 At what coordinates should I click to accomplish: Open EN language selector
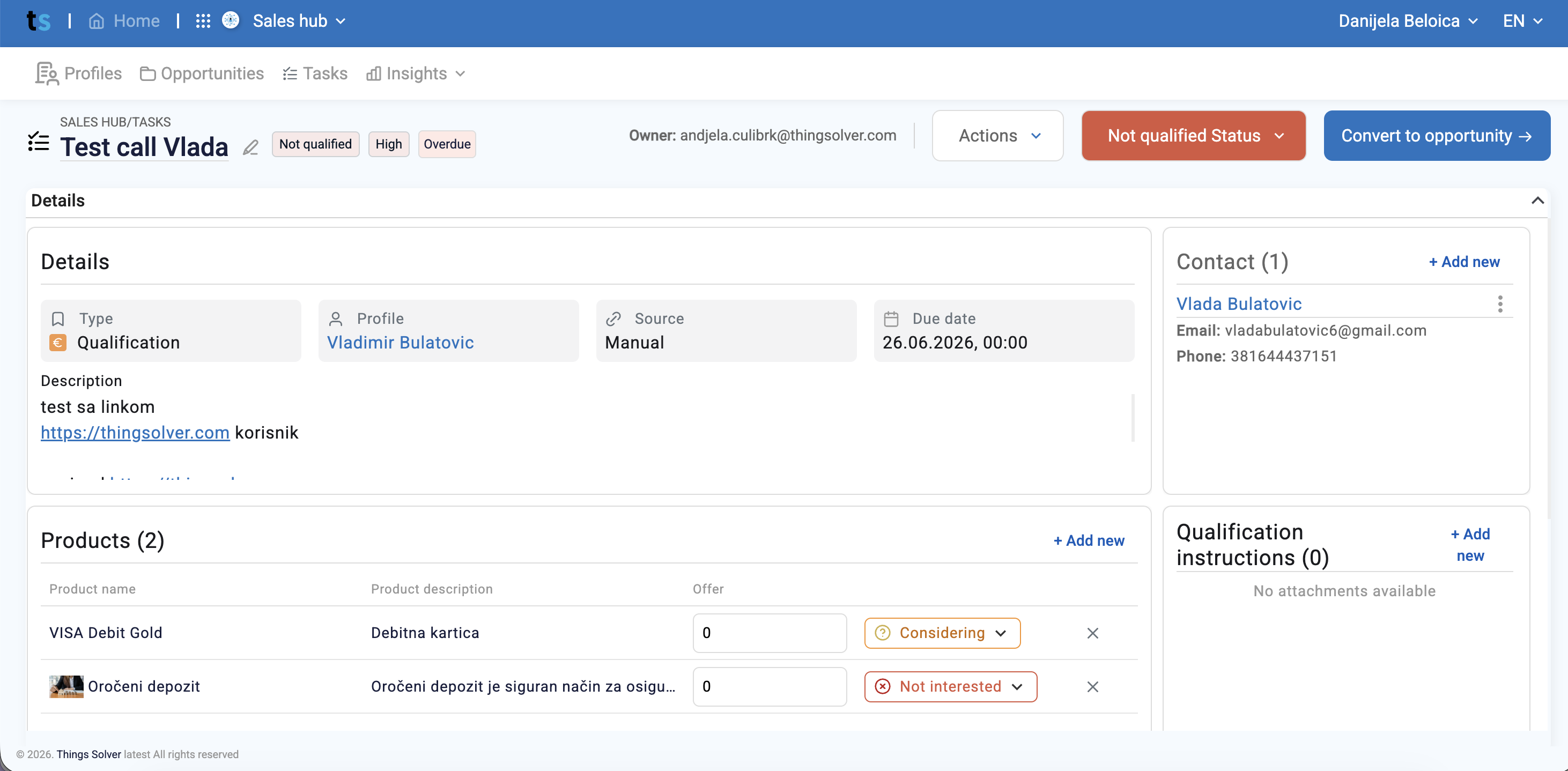tap(1523, 21)
